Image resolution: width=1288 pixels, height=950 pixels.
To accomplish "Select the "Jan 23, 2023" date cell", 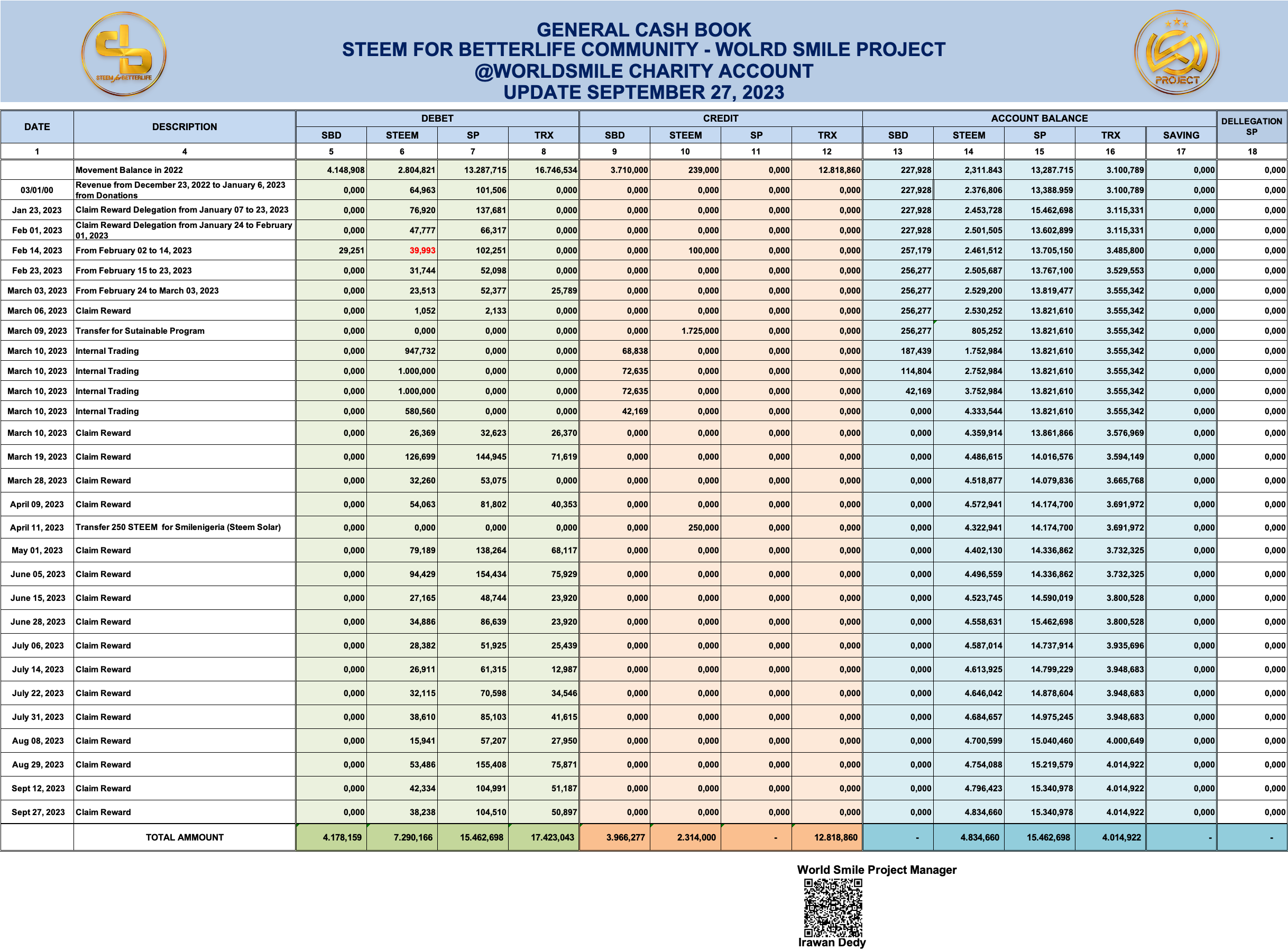I will point(38,211).
